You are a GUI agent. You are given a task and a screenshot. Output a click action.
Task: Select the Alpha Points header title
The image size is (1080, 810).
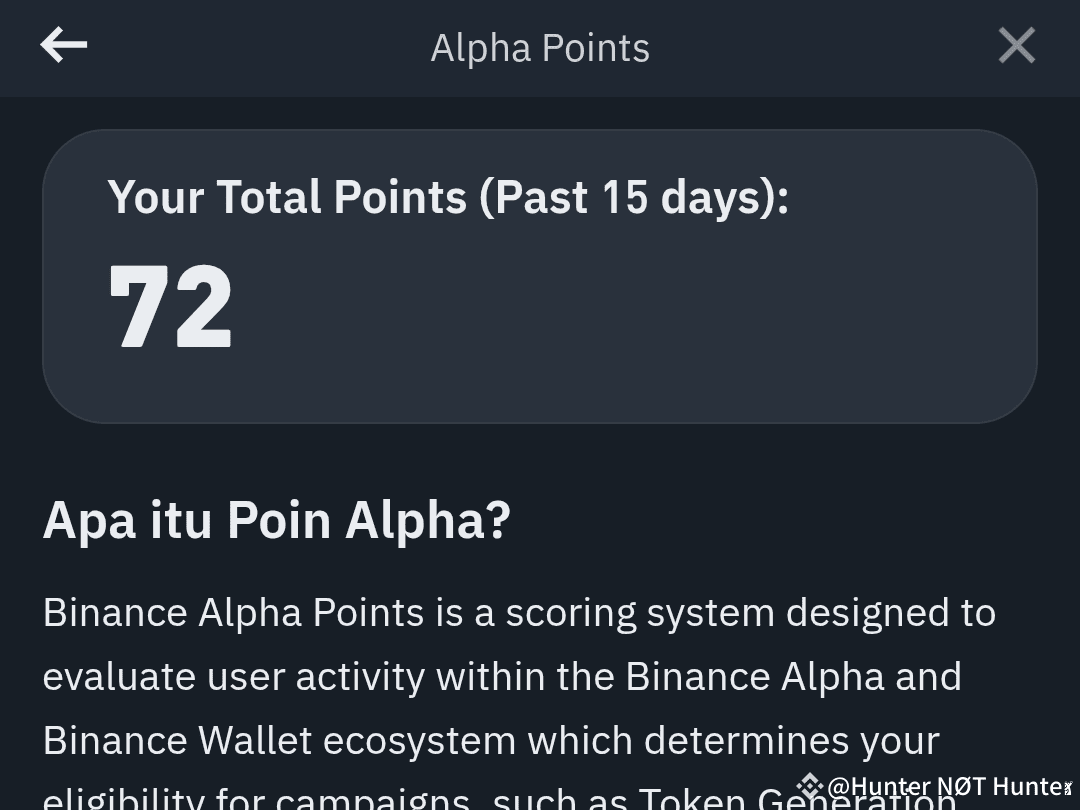[540, 48]
